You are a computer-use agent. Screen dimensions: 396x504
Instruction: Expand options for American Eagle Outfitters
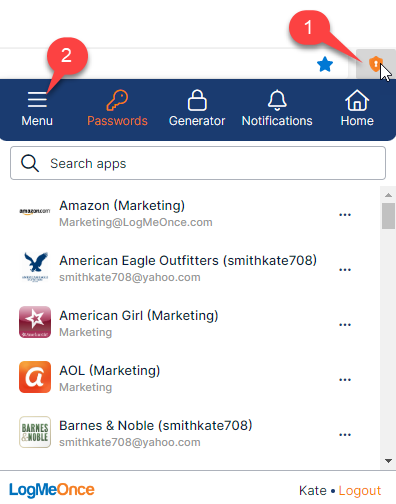coord(345,270)
